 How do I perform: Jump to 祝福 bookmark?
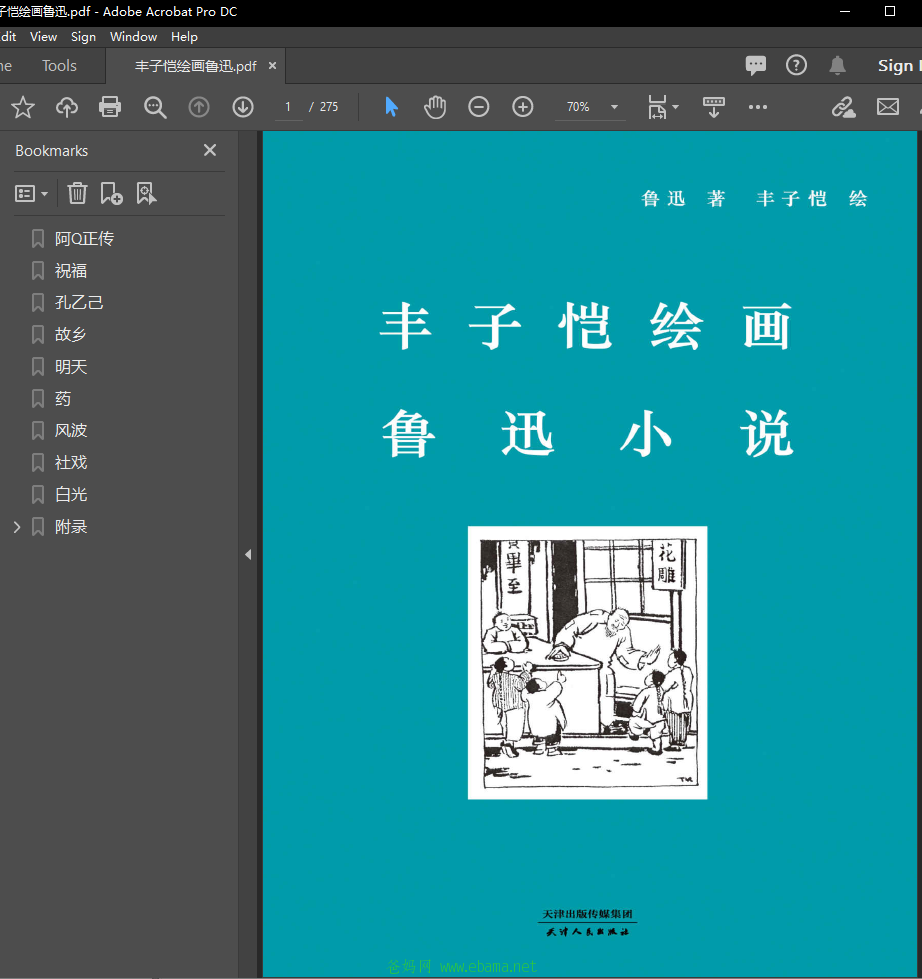point(71,271)
